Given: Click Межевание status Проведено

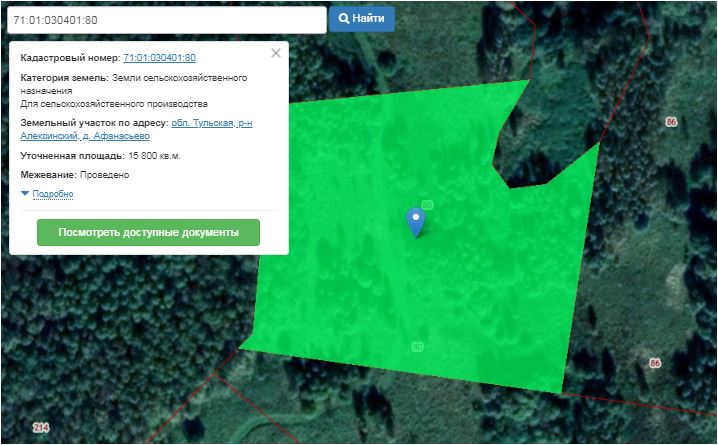Looking at the screenshot, I should point(104,175).
